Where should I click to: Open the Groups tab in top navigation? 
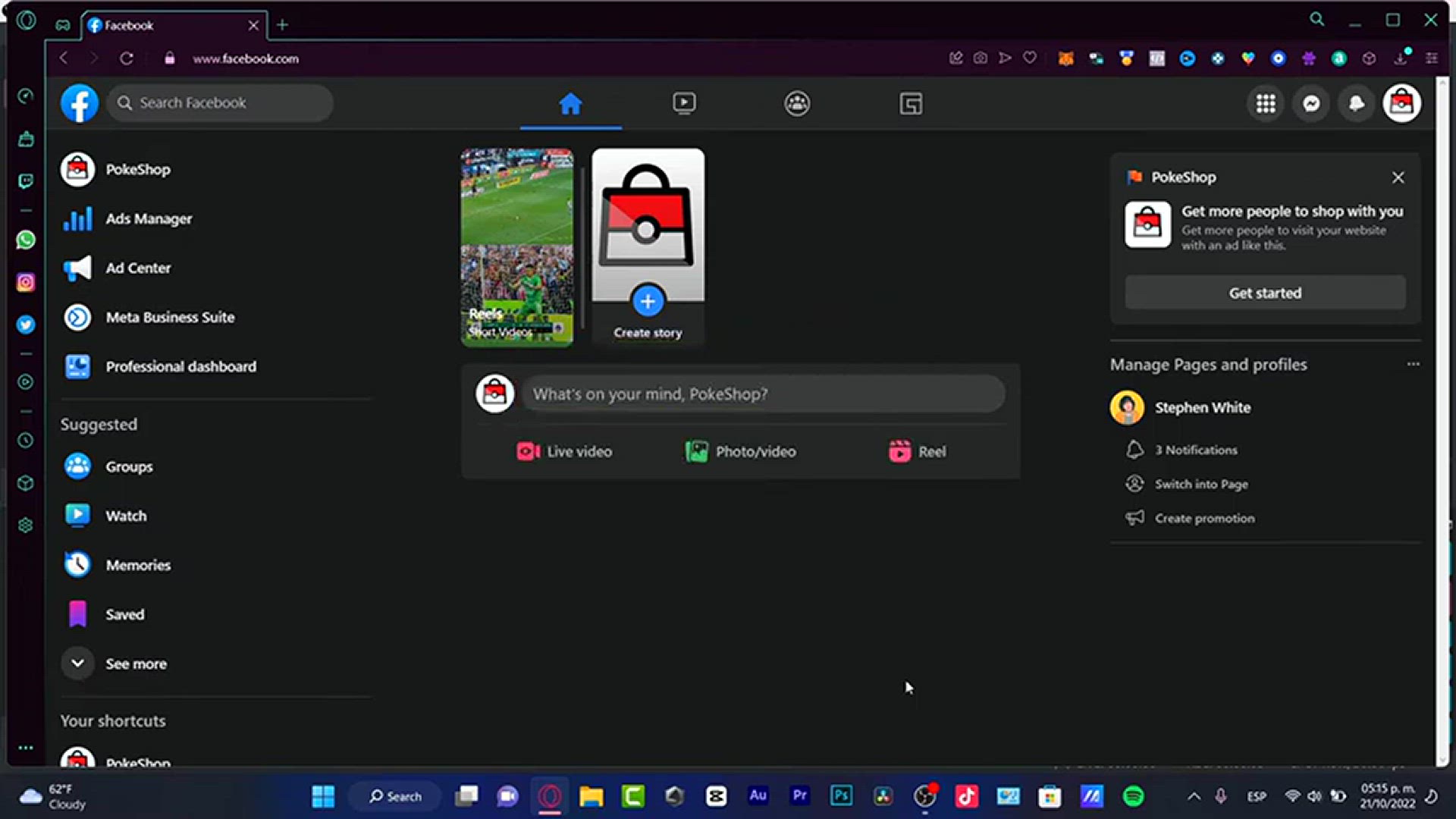coord(797,104)
